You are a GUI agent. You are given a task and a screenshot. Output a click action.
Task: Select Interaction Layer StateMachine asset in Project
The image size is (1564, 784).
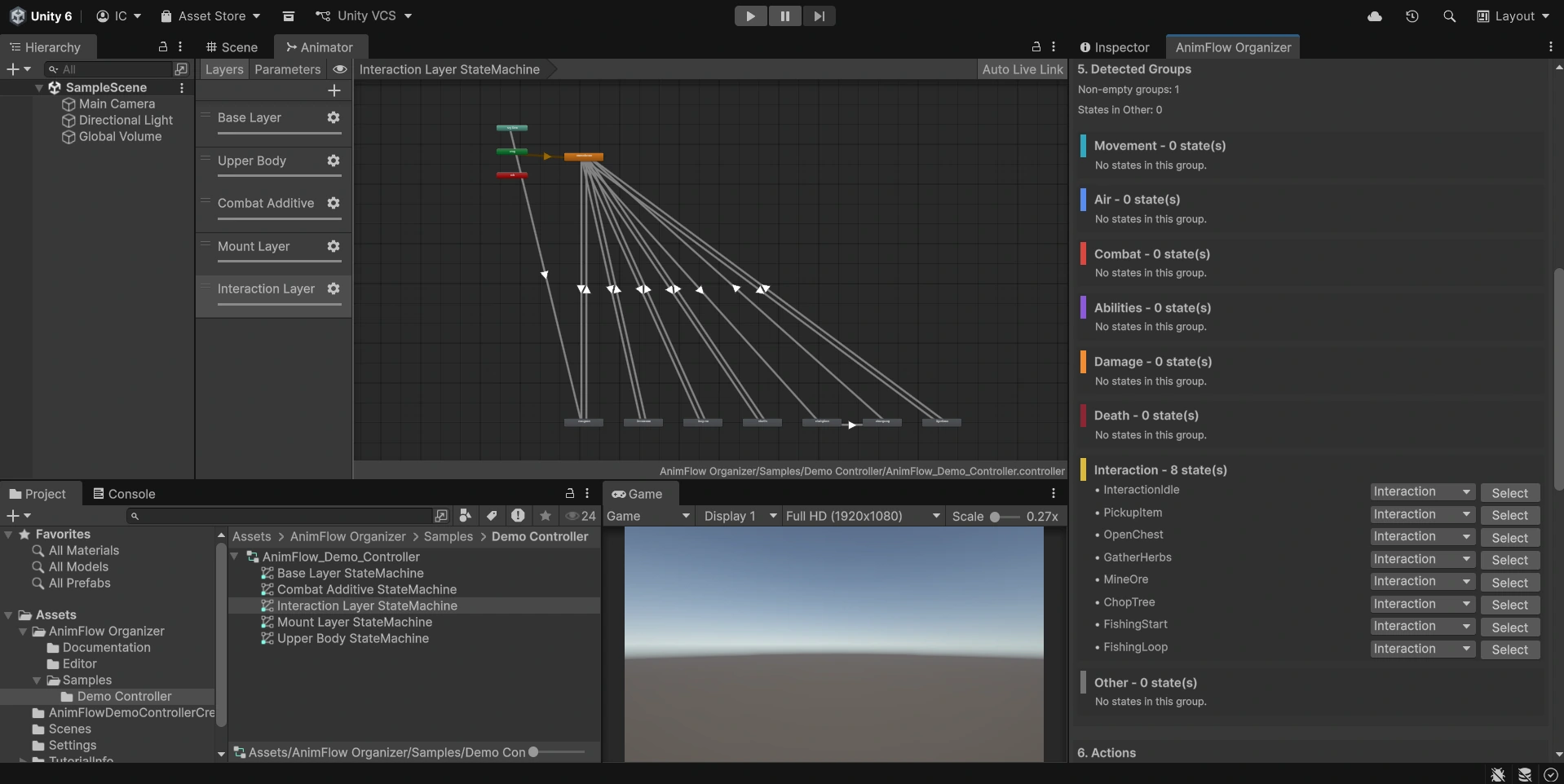point(367,606)
